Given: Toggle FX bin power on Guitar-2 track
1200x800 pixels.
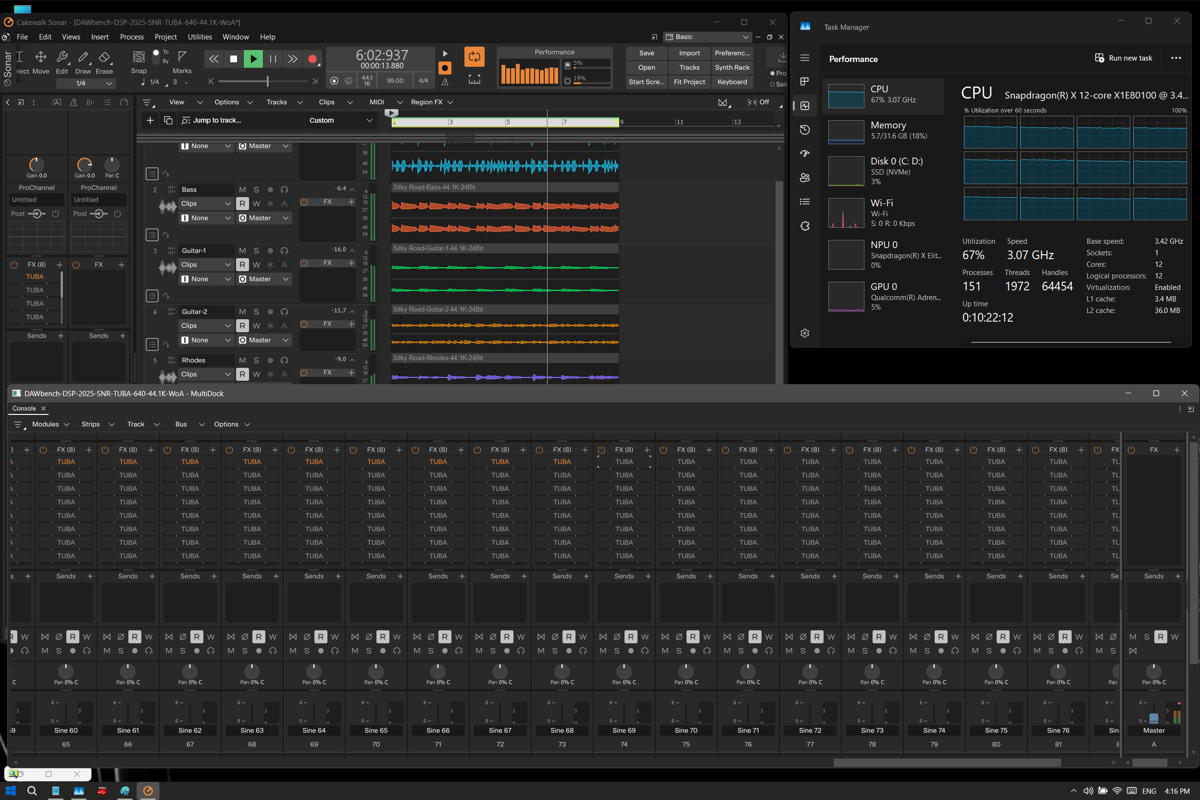Looking at the screenshot, I should [304, 324].
